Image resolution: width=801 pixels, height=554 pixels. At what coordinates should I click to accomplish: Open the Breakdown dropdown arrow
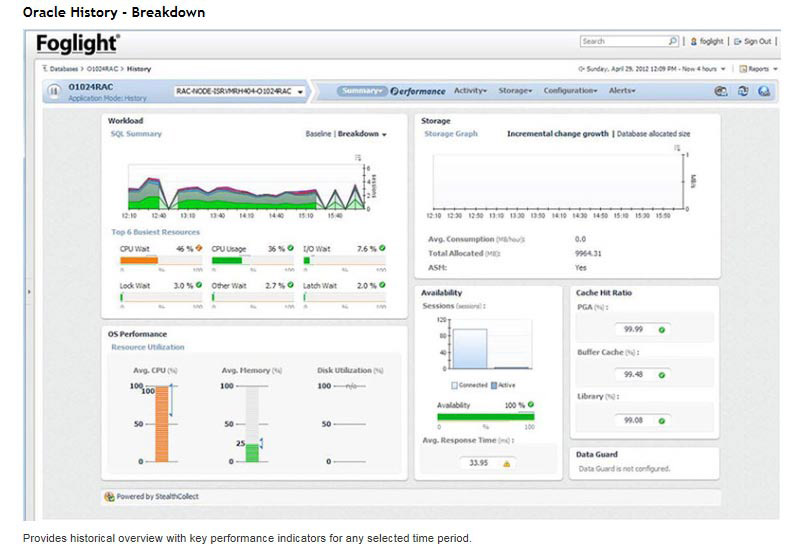384,134
